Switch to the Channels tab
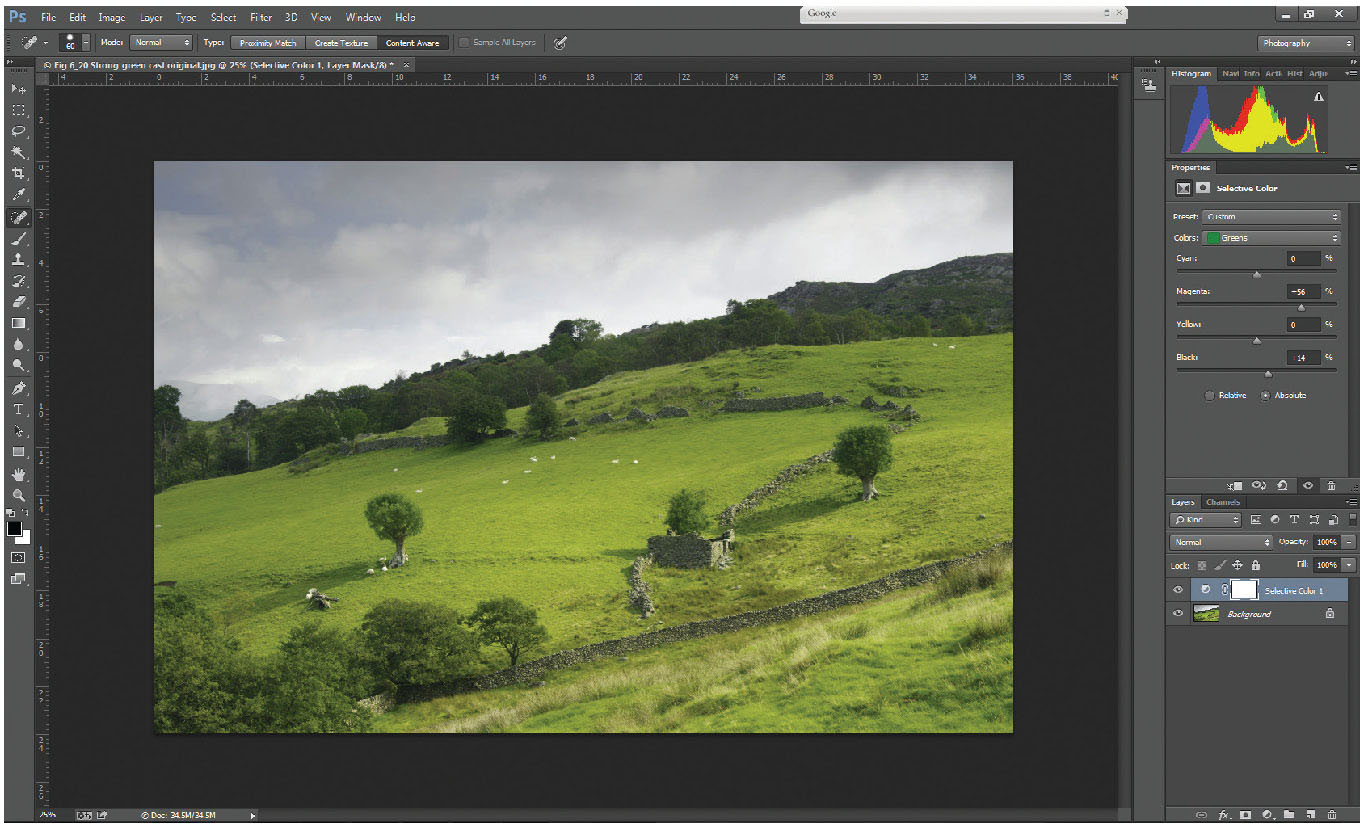 (1222, 502)
